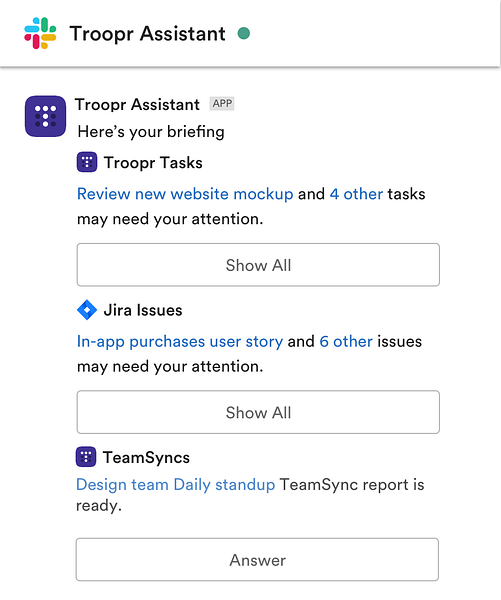Click the Jira Issues diamond icon
The image size is (501, 600).
pos(87,310)
